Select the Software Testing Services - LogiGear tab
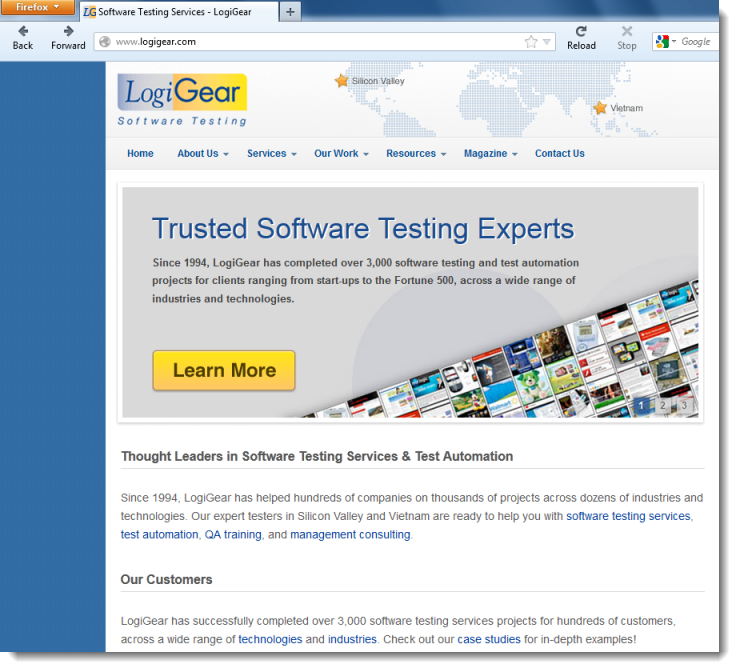 179,12
